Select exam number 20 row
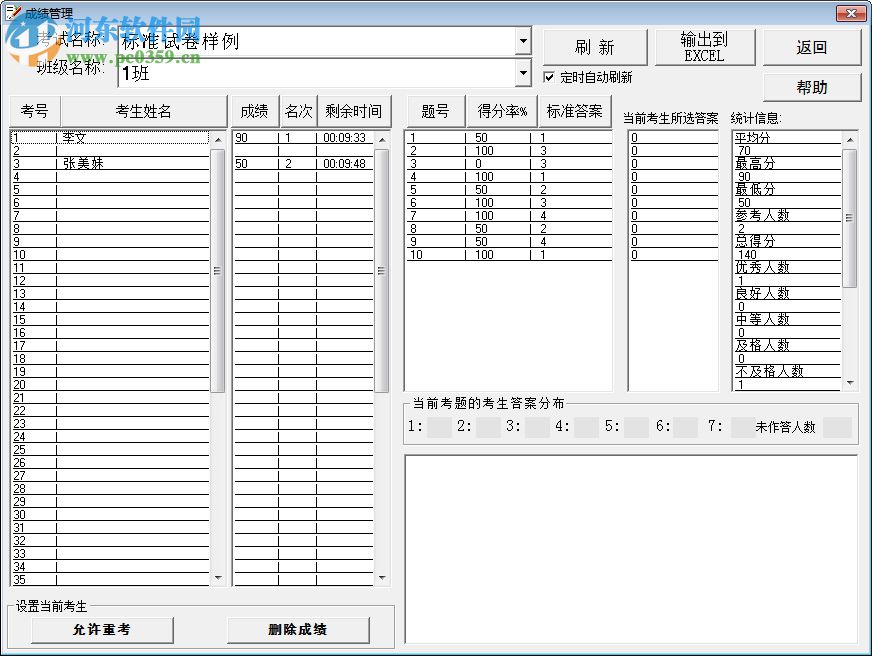Image resolution: width=872 pixels, height=656 pixels. tap(110, 385)
